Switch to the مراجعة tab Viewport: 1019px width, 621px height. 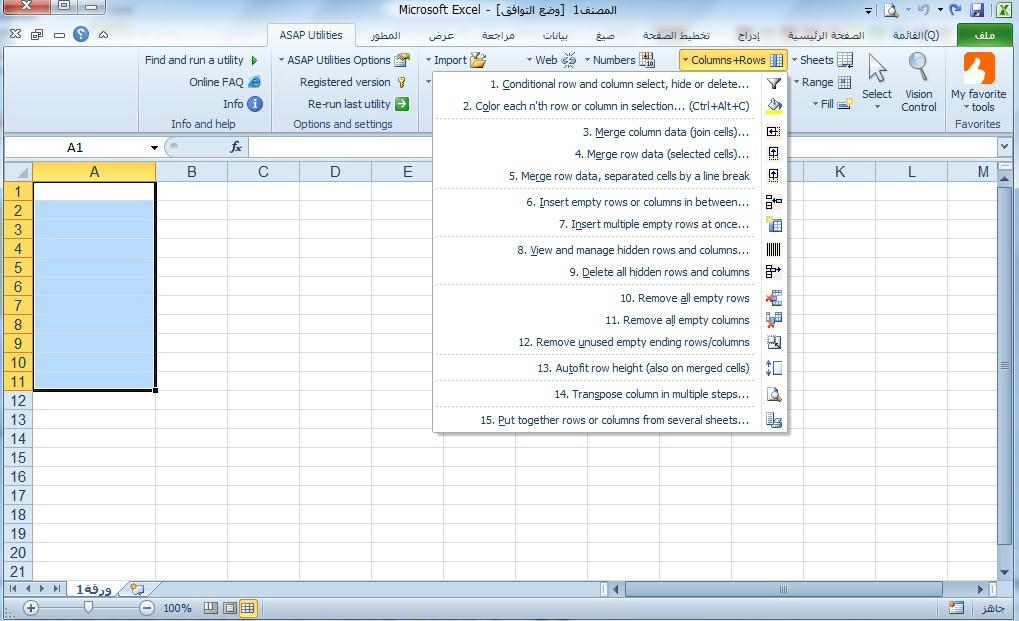[498, 35]
